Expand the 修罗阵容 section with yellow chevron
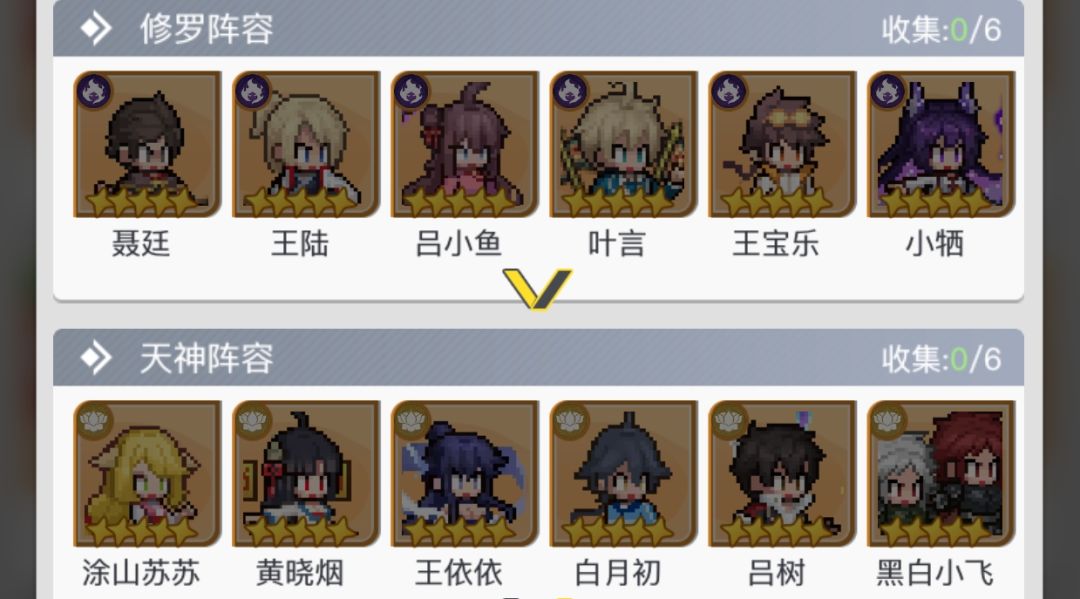Viewport: 1080px width, 599px height. (x=537, y=288)
